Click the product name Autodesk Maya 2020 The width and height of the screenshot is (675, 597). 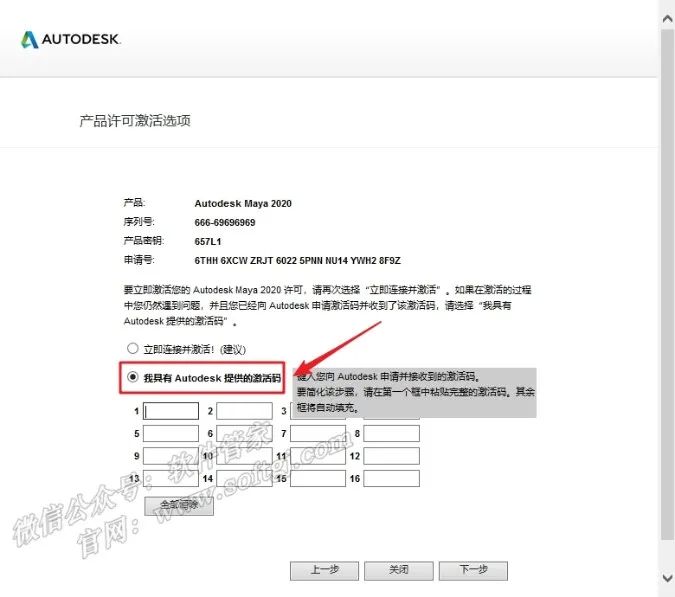point(243,204)
